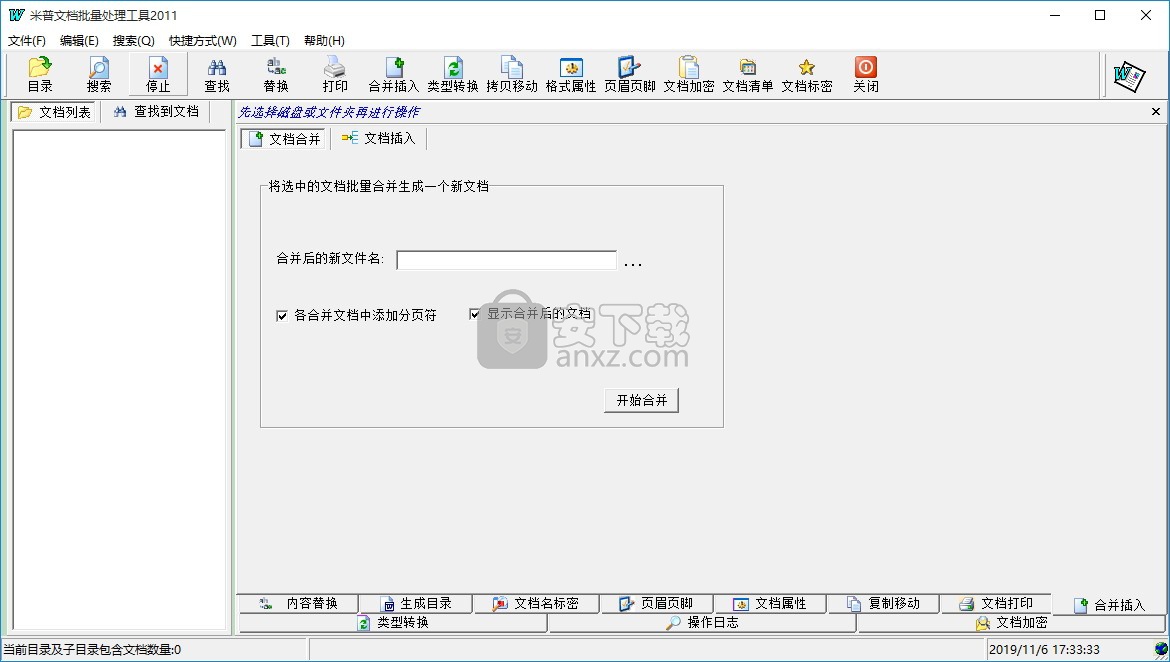This screenshot has height=662, width=1170.
Task: Open the 编辑(E) menu
Action: pos(79,40)
